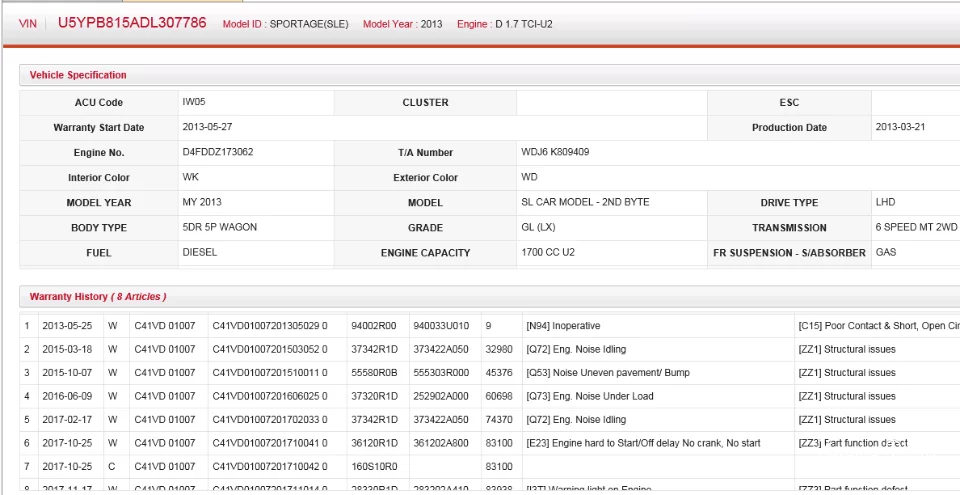Click the [E23] Engine hard to Start description
960x495 pixels.
(x=642, y=443)
